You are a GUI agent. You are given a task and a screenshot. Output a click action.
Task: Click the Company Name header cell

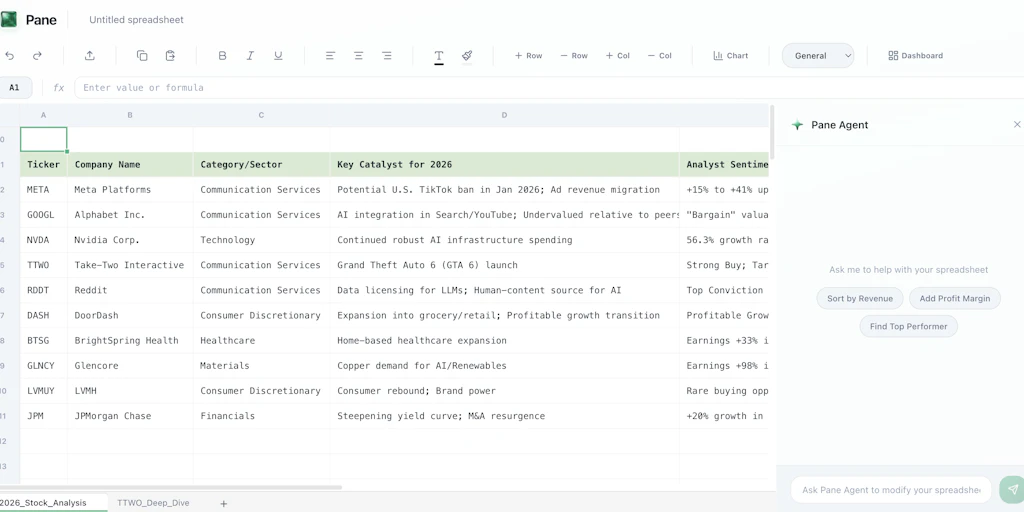pos(130,165)
